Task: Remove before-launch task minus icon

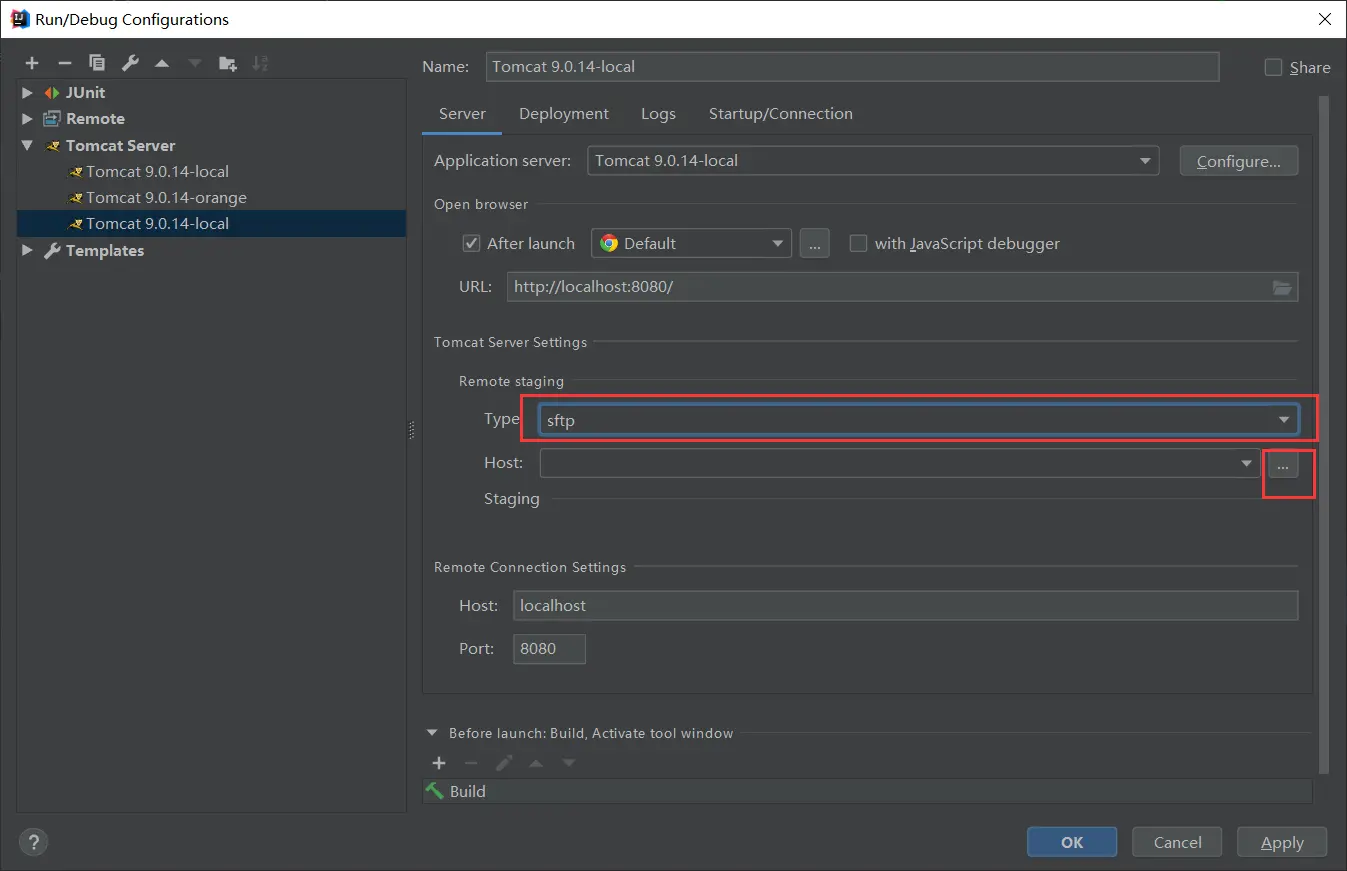Action: (x=471, y=763)
